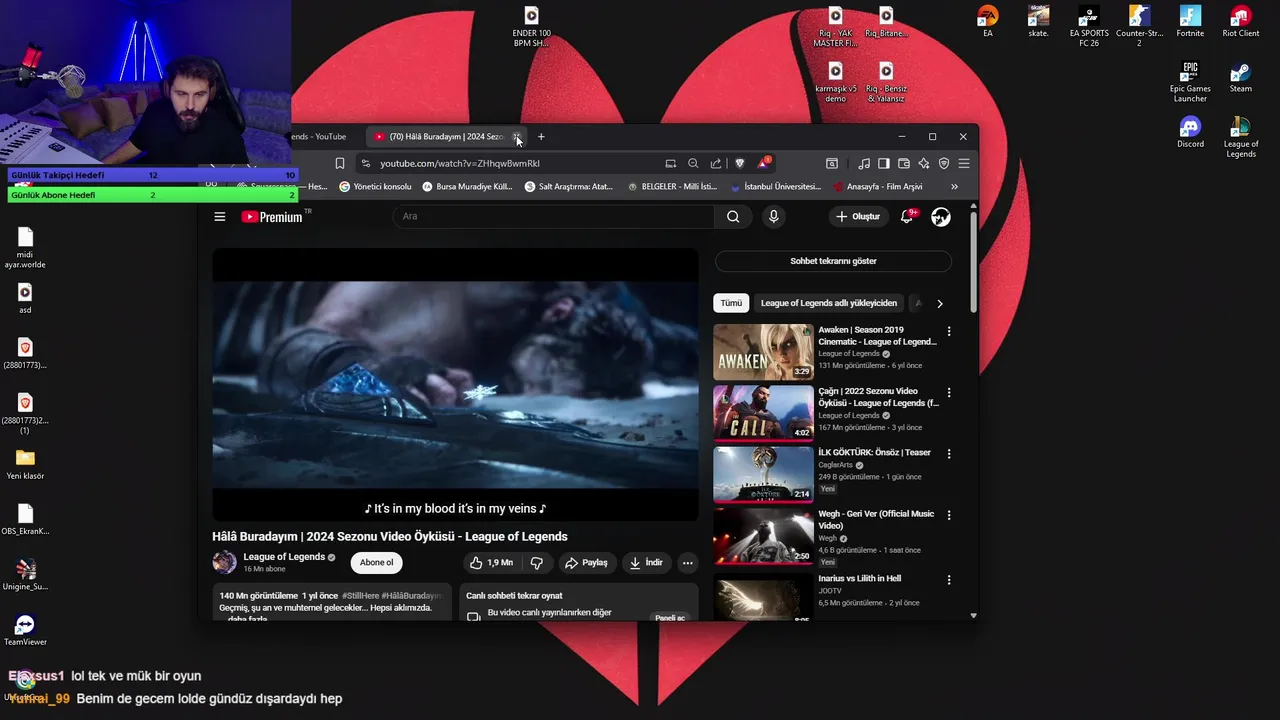
Task: Start voice search with the microphone icon
Action: [x=773, y=217]
